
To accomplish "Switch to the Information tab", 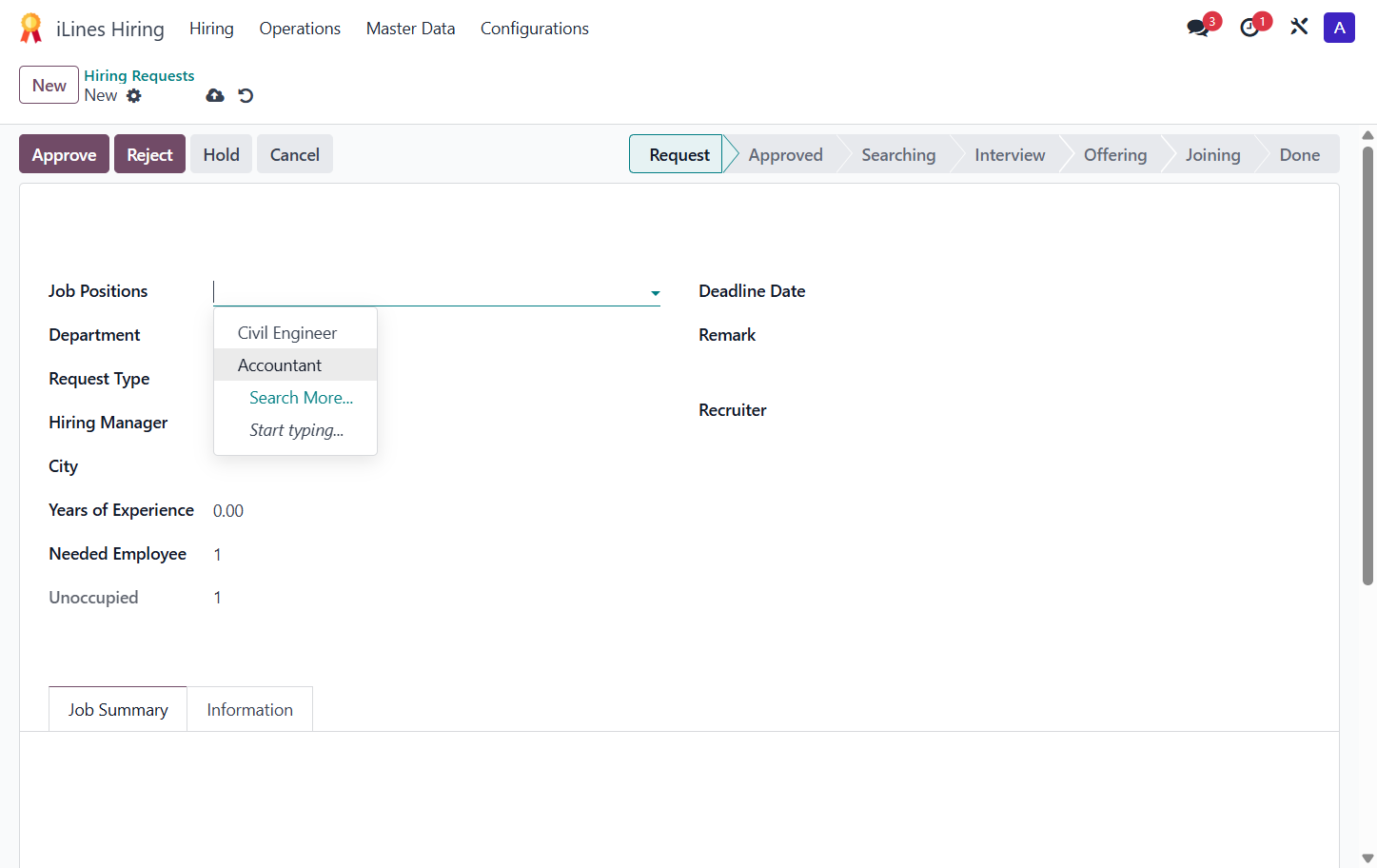I will pos(249,709).
